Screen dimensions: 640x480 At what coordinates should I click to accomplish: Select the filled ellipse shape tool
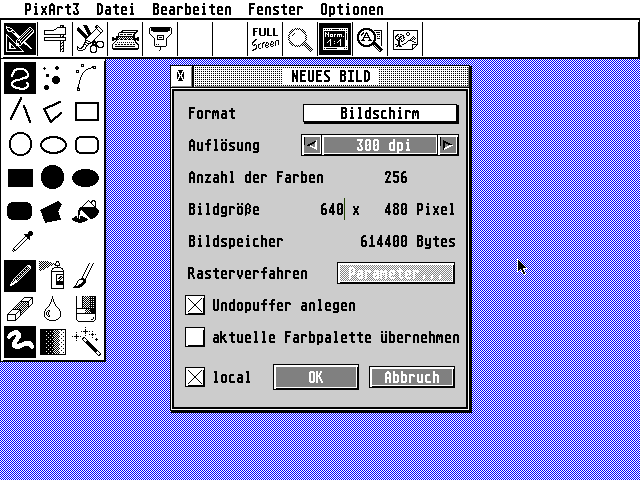(x=87, y=177)
